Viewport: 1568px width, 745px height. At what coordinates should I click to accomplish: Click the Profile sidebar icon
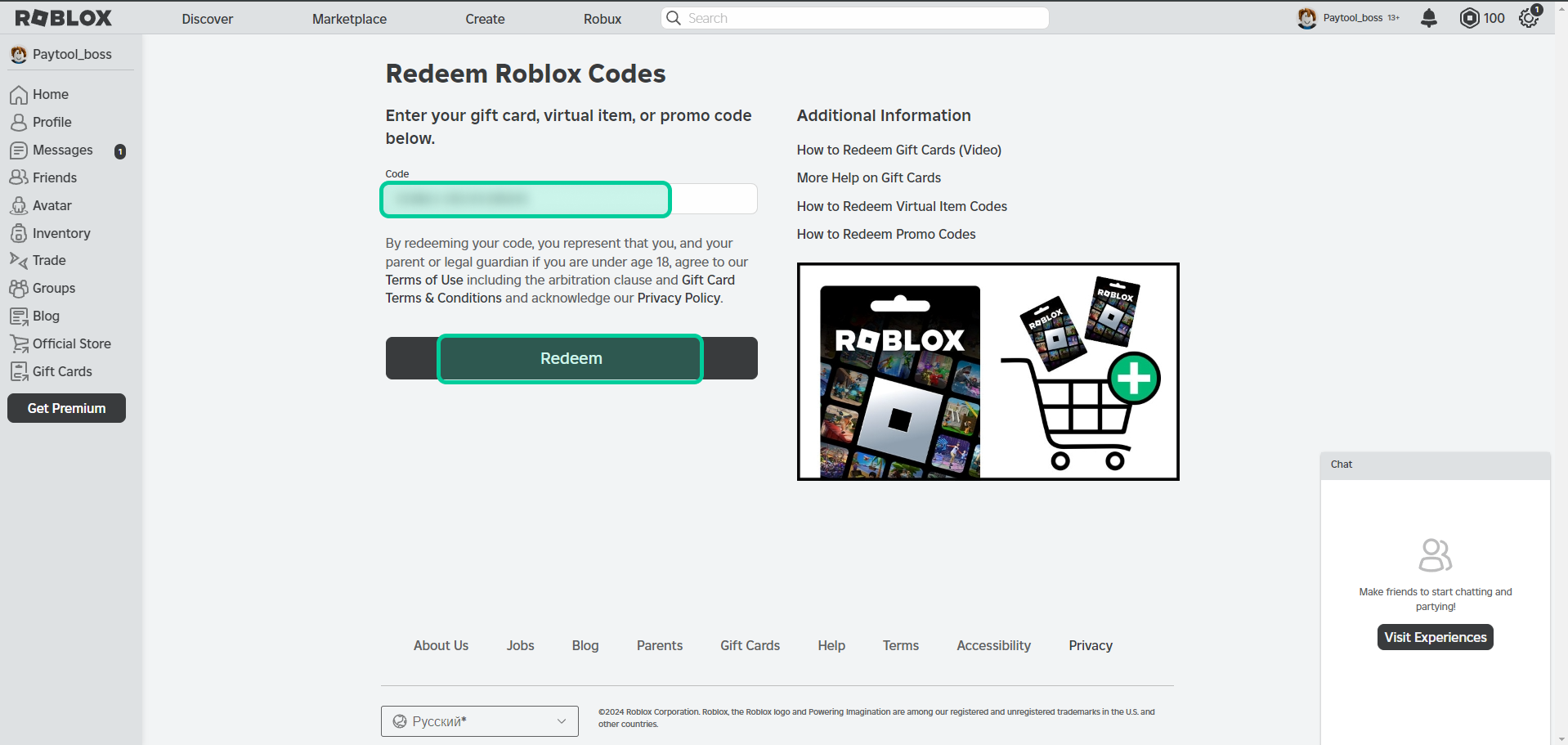tap(19, 123)
